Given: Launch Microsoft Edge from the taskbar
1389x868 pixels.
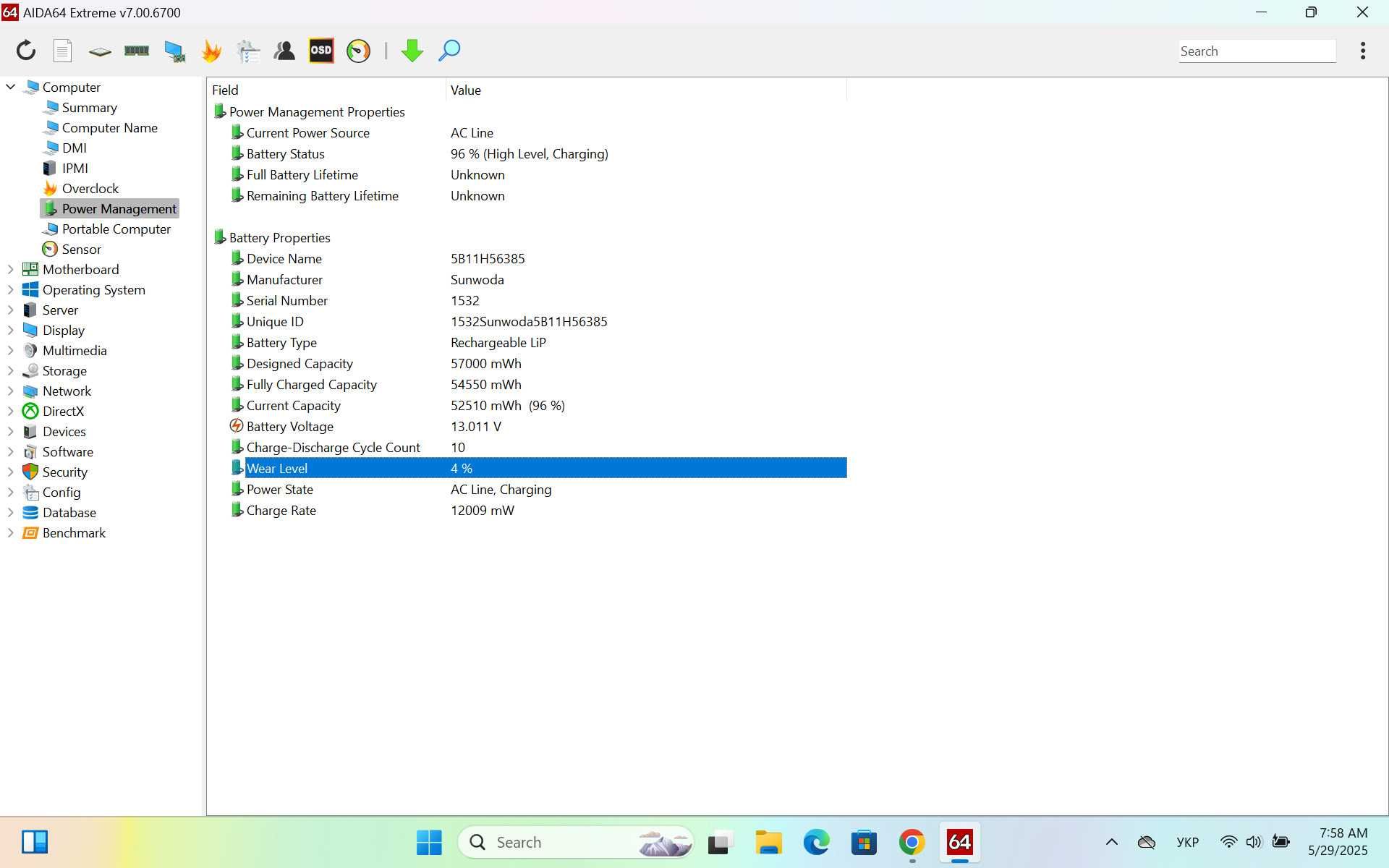Looking at the screenshot, I should point(816,842).
